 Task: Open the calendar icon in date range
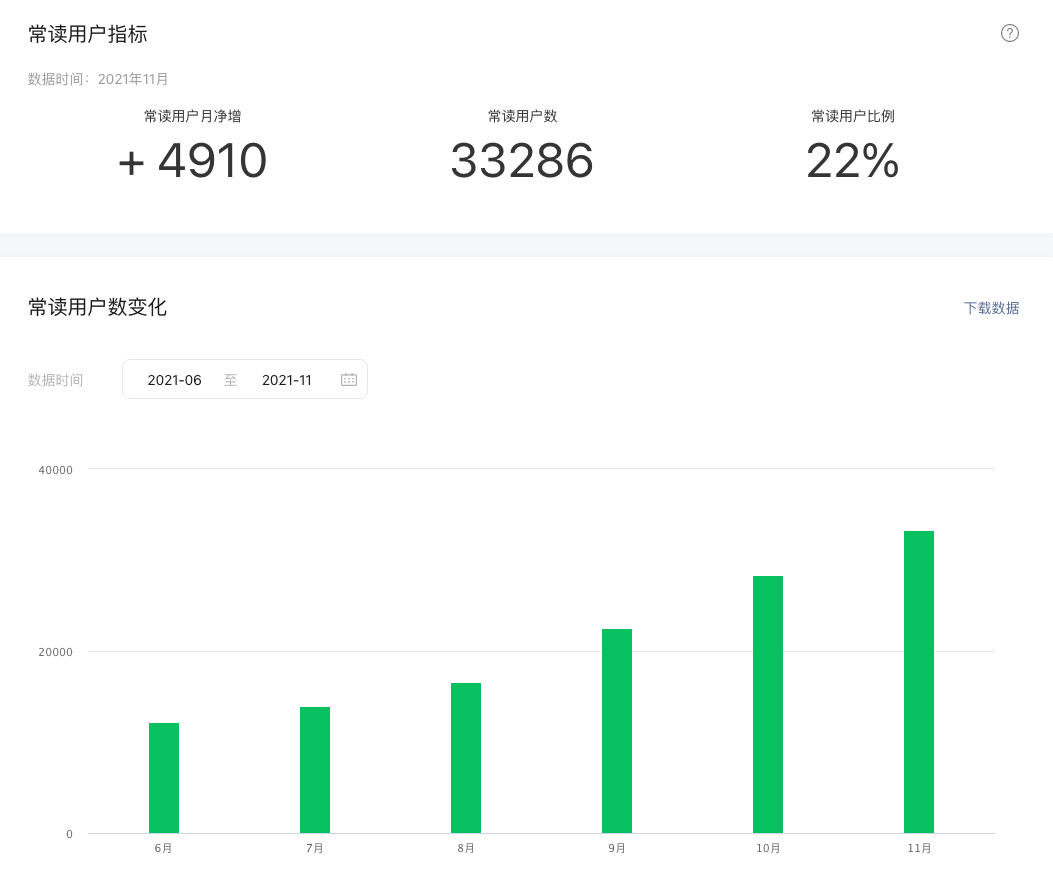(349, 380)
